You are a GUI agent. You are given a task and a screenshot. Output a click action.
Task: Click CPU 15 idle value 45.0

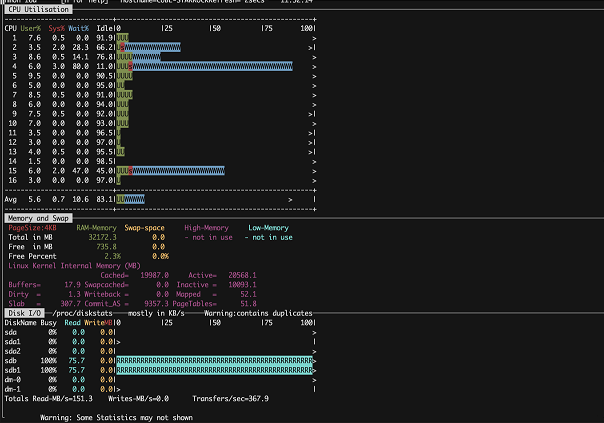click(105, 171)
